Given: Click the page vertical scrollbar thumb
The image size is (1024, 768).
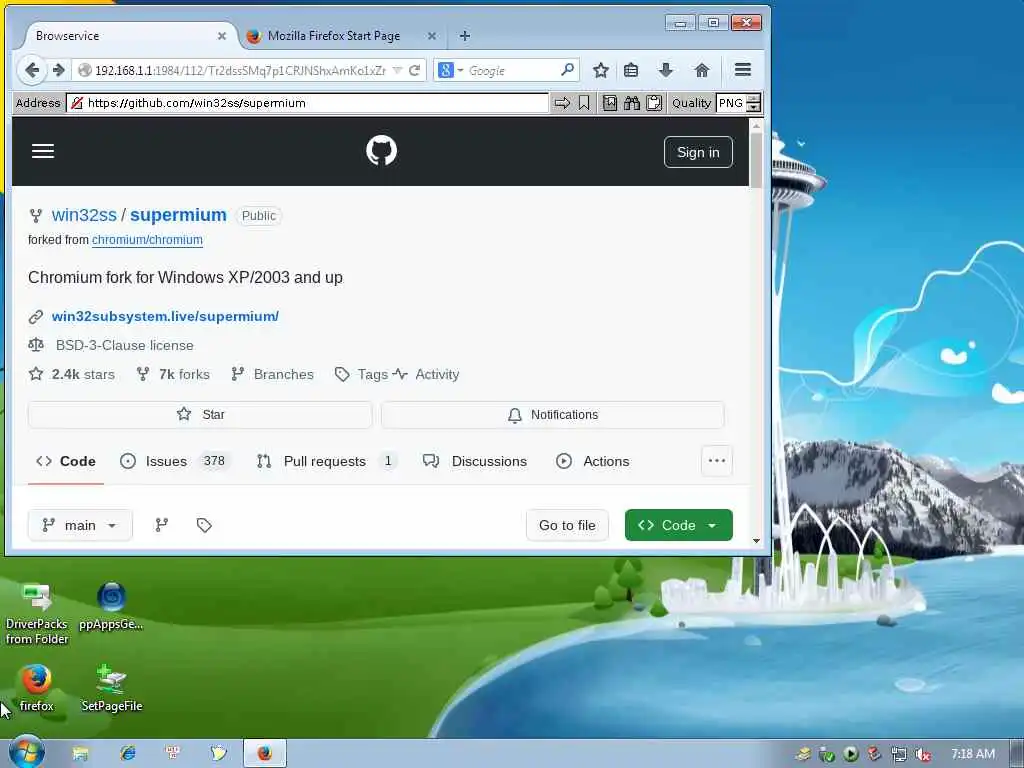Looking at the screenshot, I should click(756, 161).
